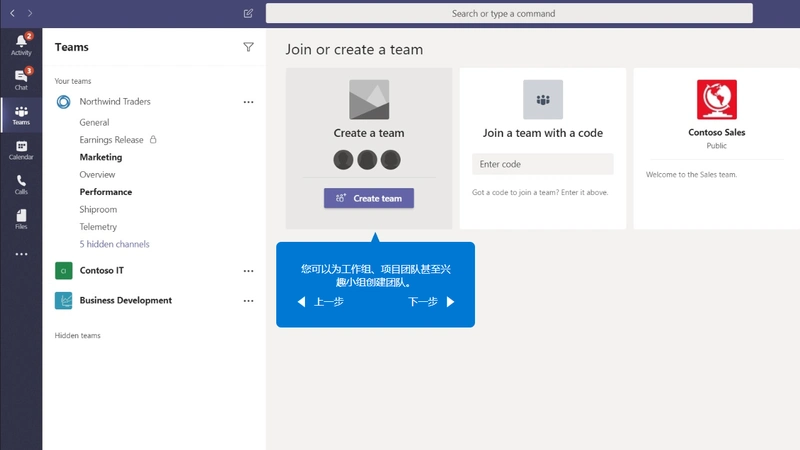This screenshot has height=450, width=800.
Task: Expand the Hidden teams section
Action: 78,335
